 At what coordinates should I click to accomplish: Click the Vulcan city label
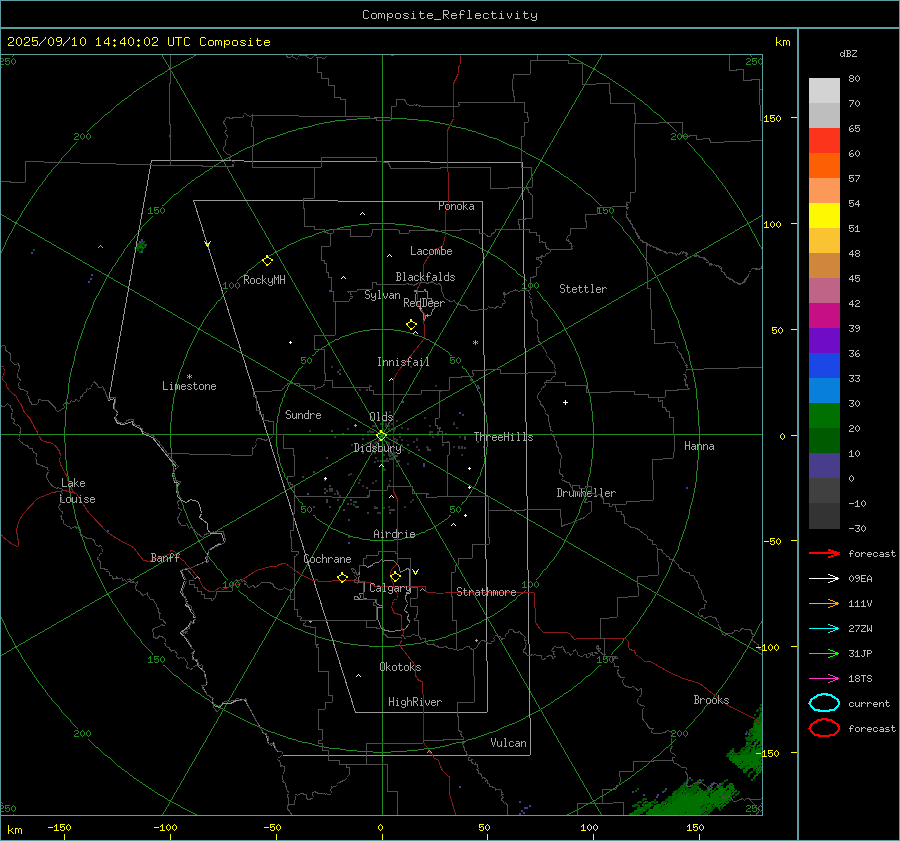pos(508,743)
